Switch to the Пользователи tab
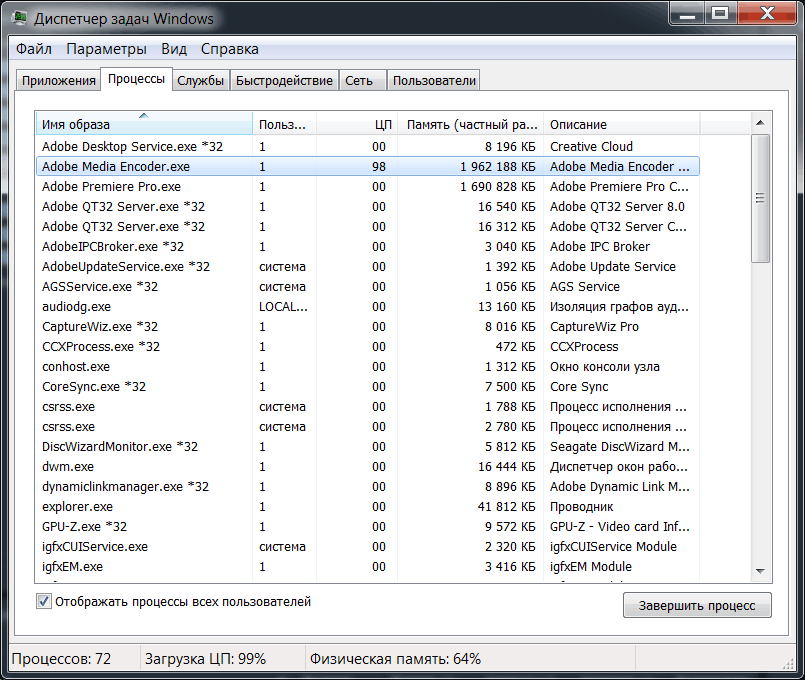This screenshot has width=805, height=680. point(434,81)
